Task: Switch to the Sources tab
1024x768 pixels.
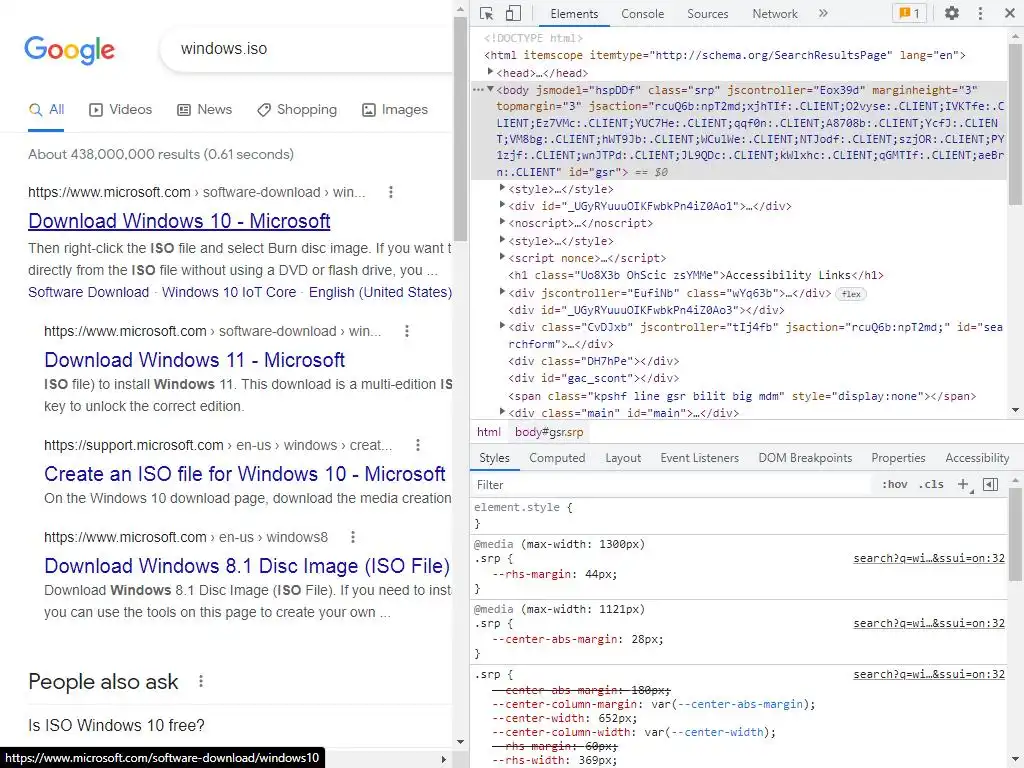Action: click(707, 14)
